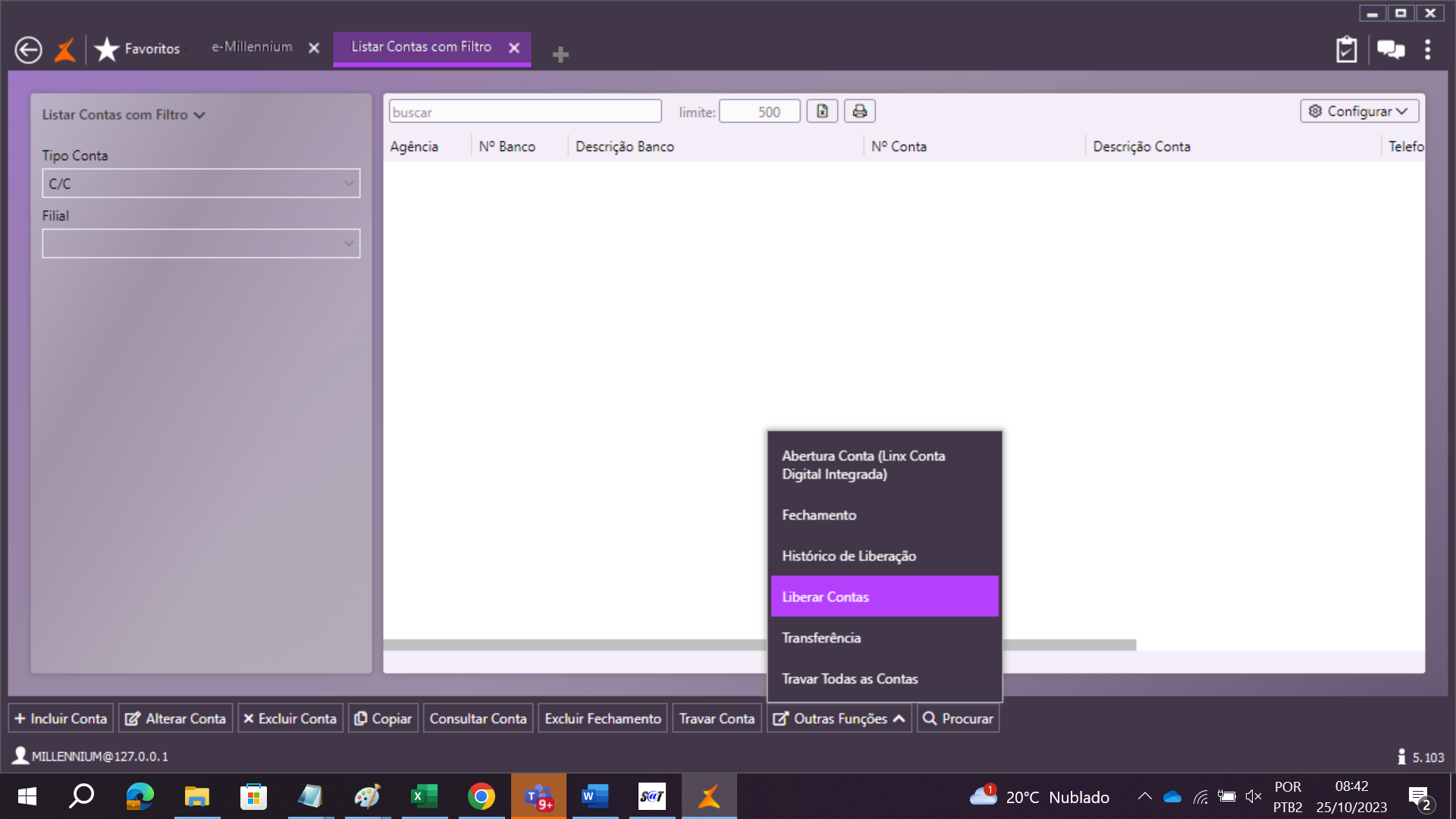
Task: Expand the Tipo Conta dropdown
Action: click(x=348, y=184)
